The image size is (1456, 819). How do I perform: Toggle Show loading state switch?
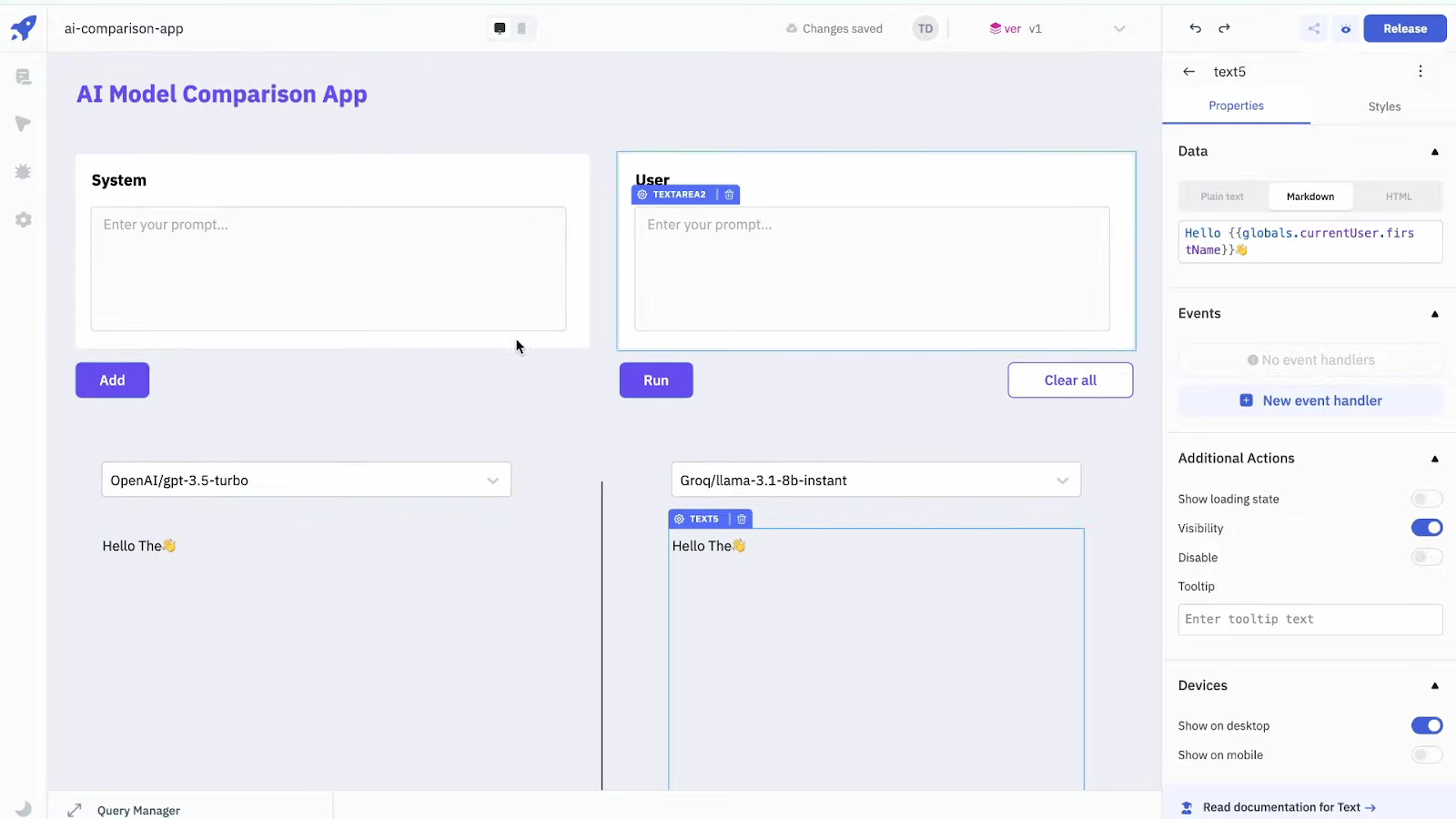(1427, 499)
